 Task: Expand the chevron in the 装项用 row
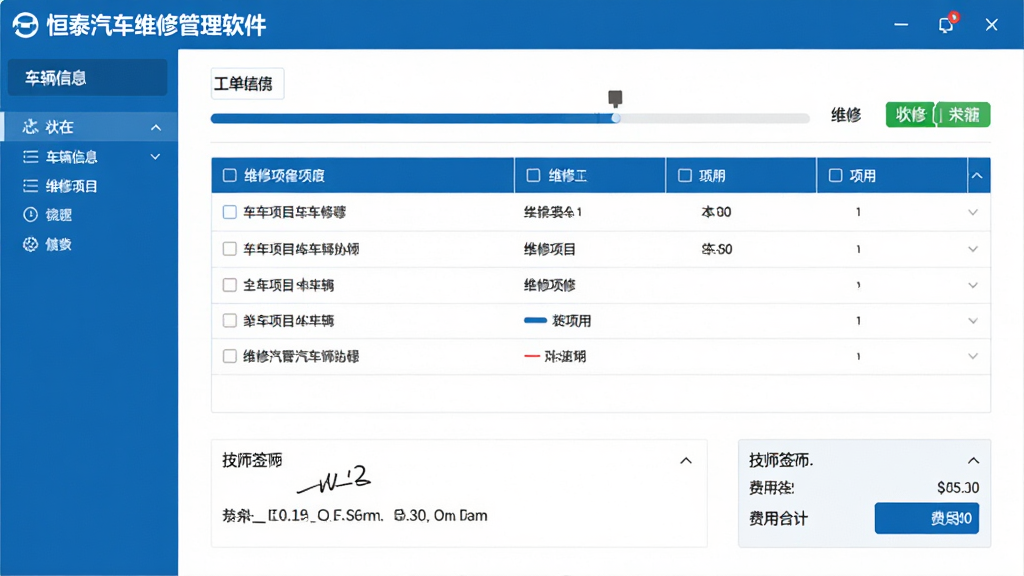[973, 321]
